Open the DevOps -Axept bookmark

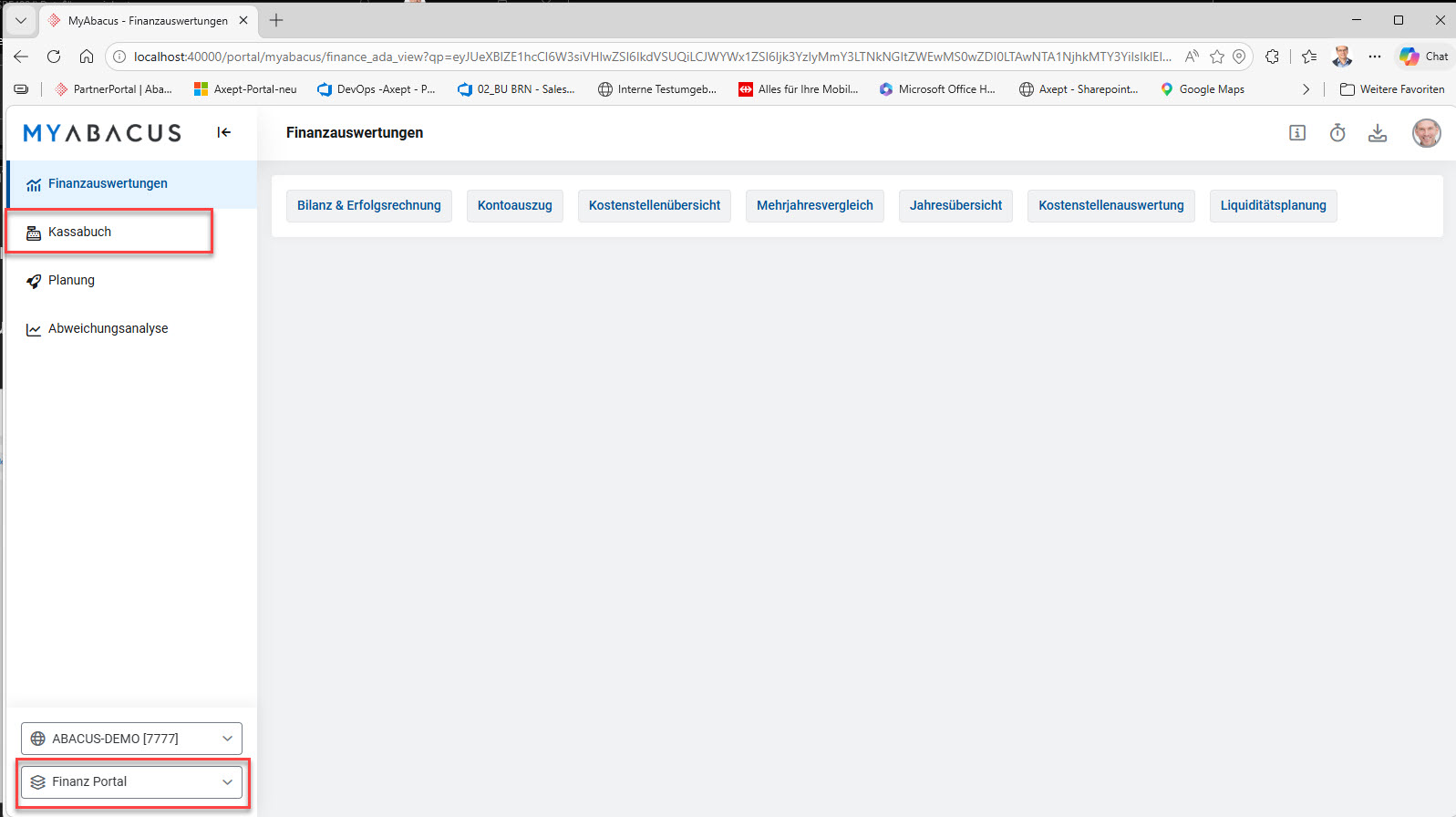[x=377, y=89]
